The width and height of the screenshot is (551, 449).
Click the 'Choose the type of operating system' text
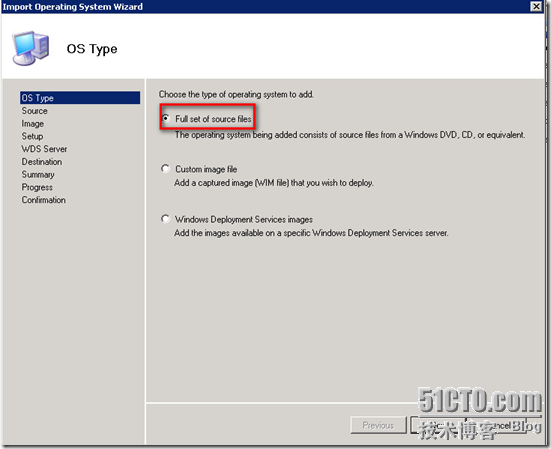tap(236, 94)
